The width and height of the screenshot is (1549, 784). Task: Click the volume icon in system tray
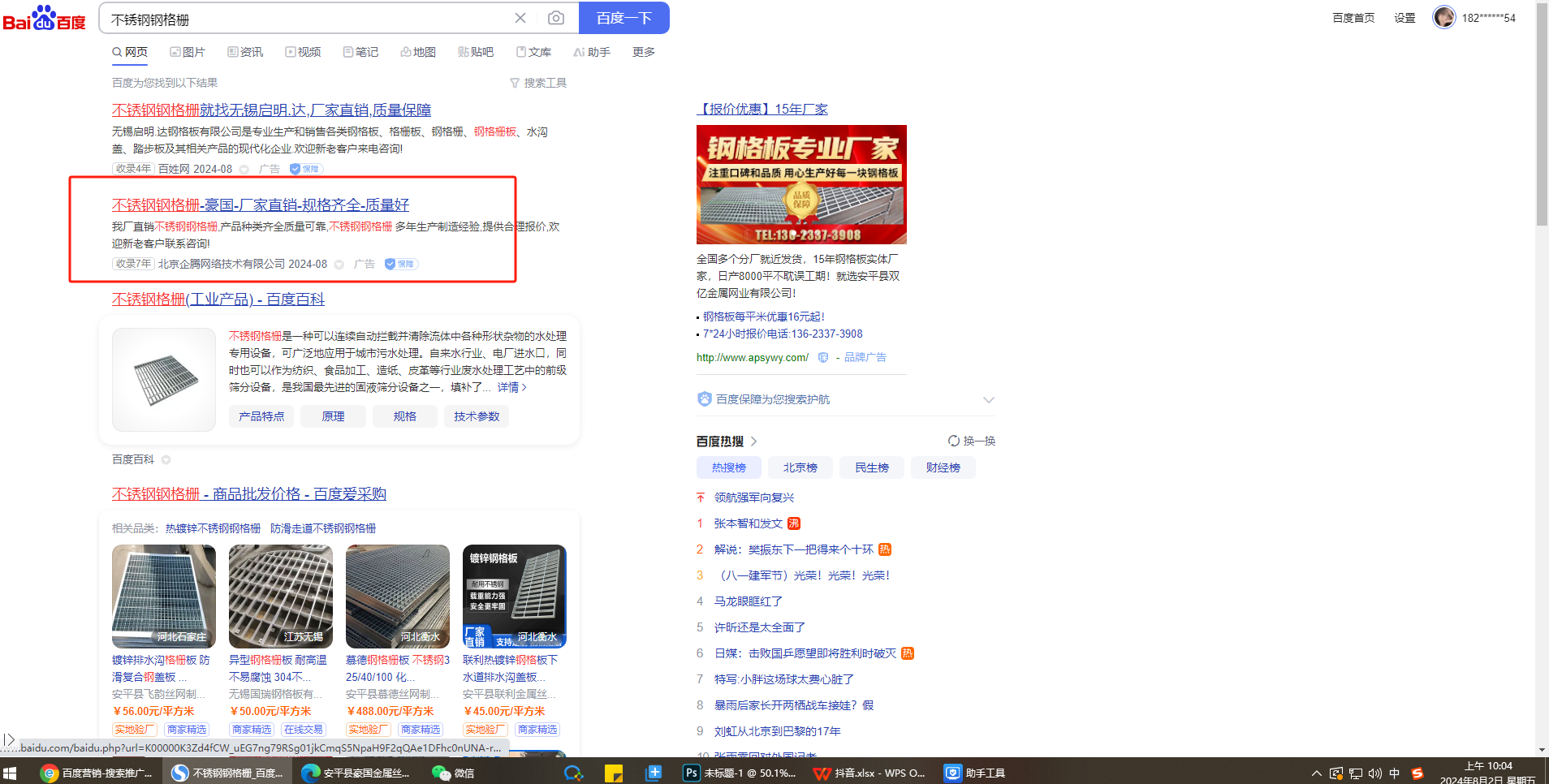[x=1374, y=773]
